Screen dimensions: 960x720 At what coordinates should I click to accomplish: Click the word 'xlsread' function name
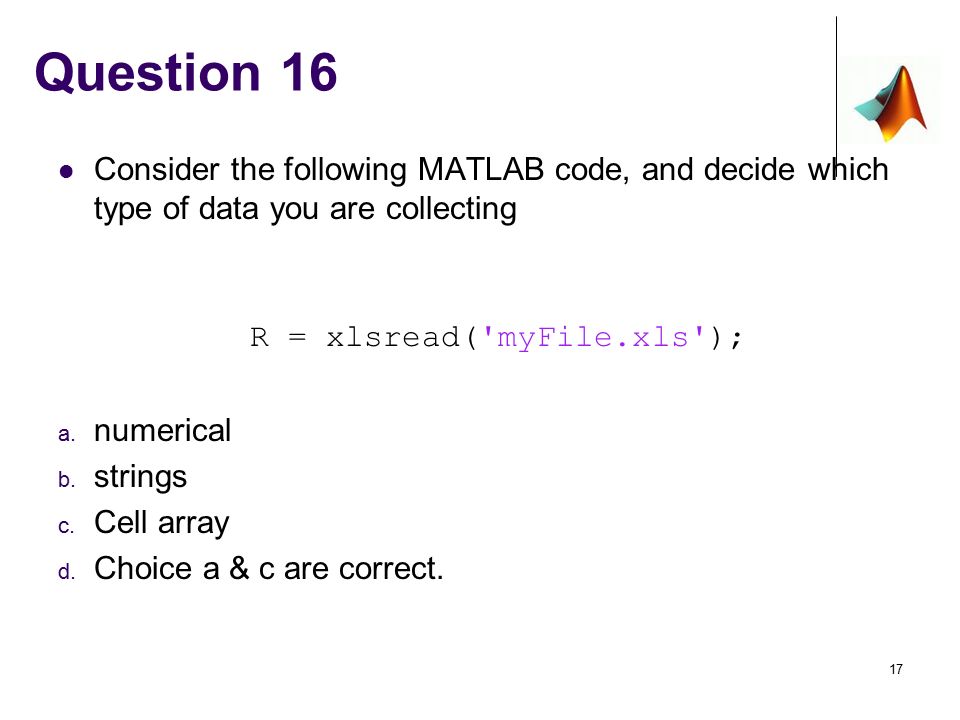392,337
